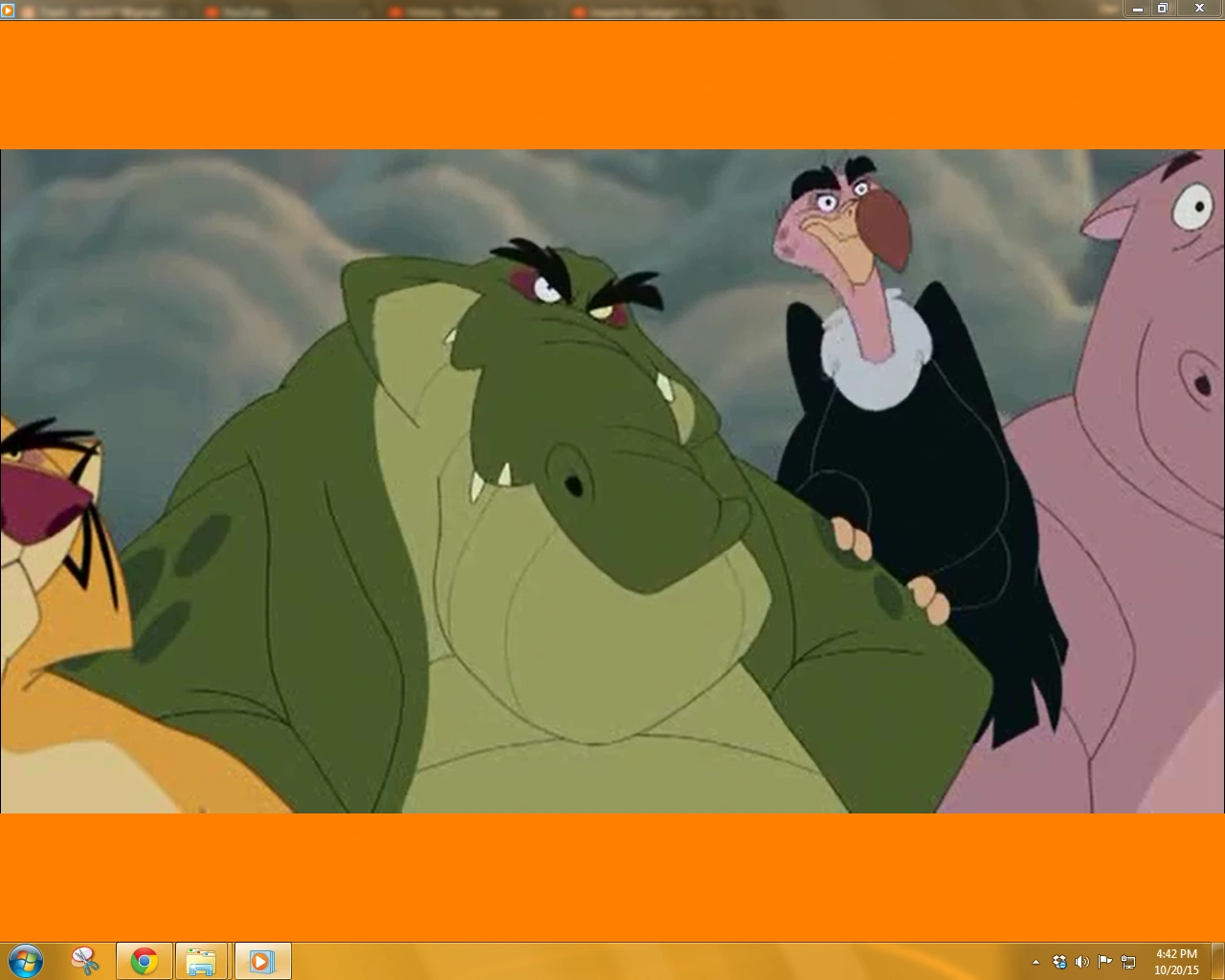
Task: Restore down the media player window
Action: point(1163,9)
